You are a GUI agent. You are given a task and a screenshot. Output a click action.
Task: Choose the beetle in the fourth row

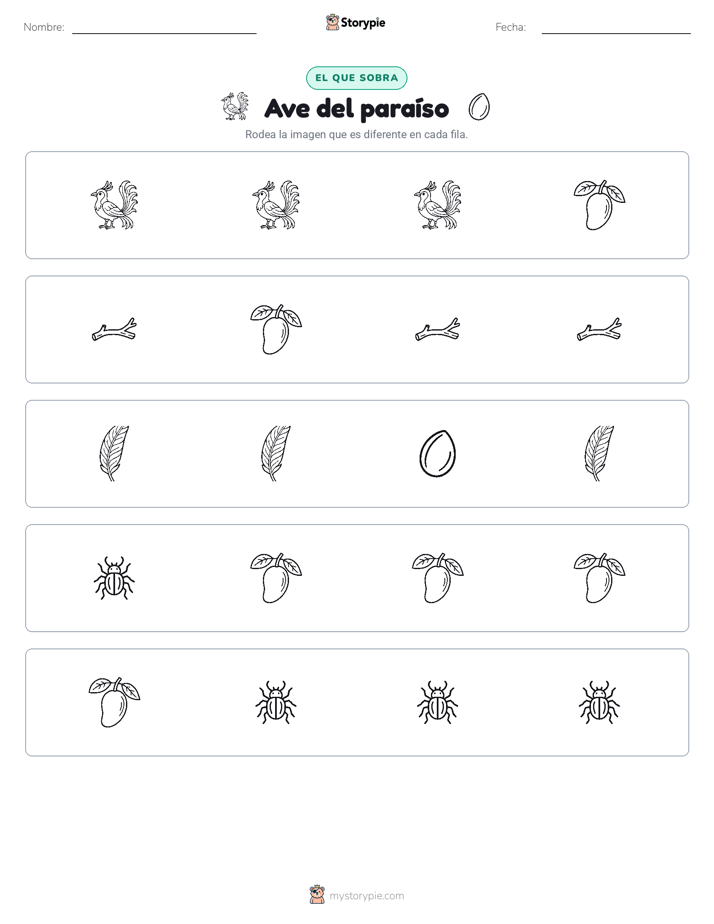[114, 578]
